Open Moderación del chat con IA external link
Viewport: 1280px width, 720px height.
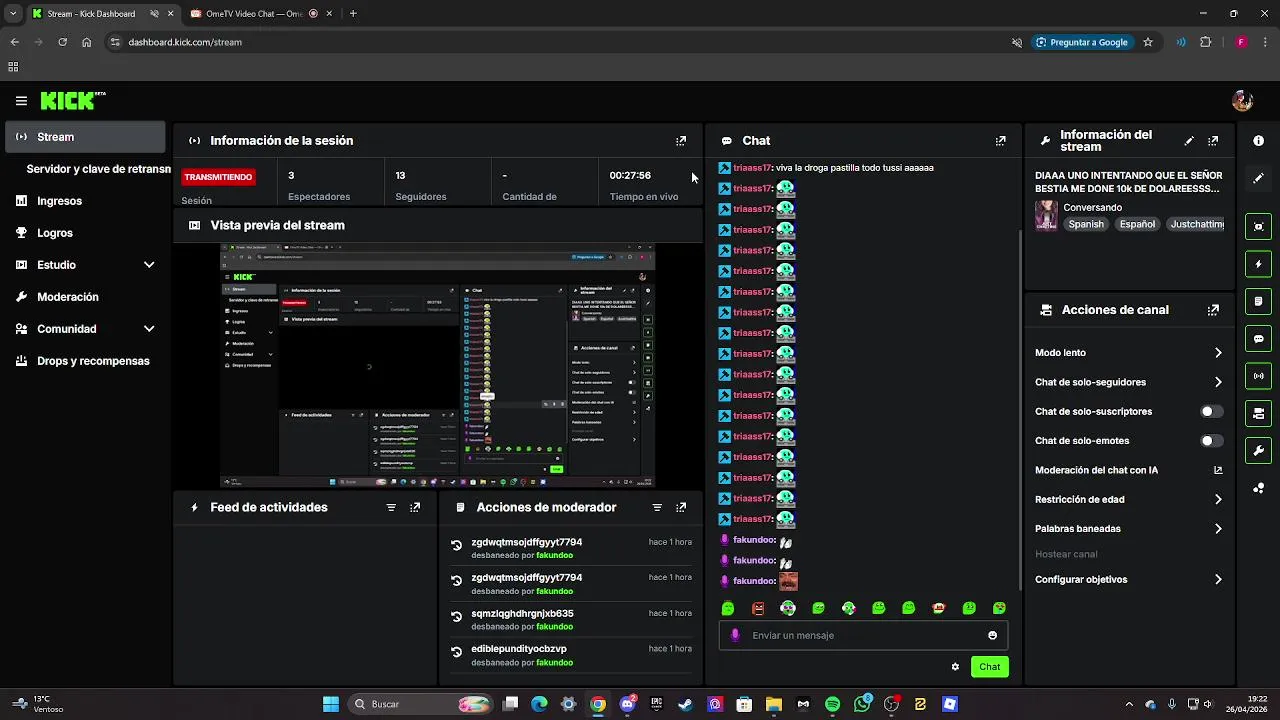(1218, 470)
